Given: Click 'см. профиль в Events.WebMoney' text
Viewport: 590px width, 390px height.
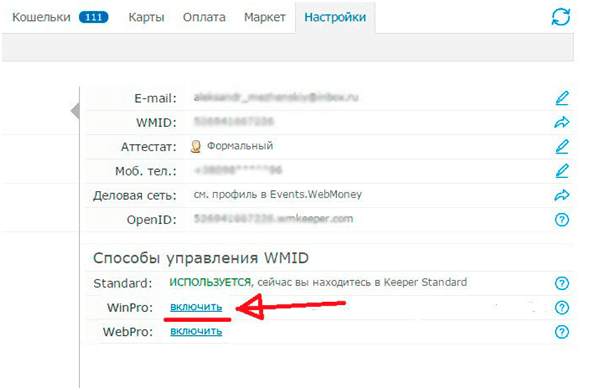Looking at the screenshot, I should tap(278, 195).
